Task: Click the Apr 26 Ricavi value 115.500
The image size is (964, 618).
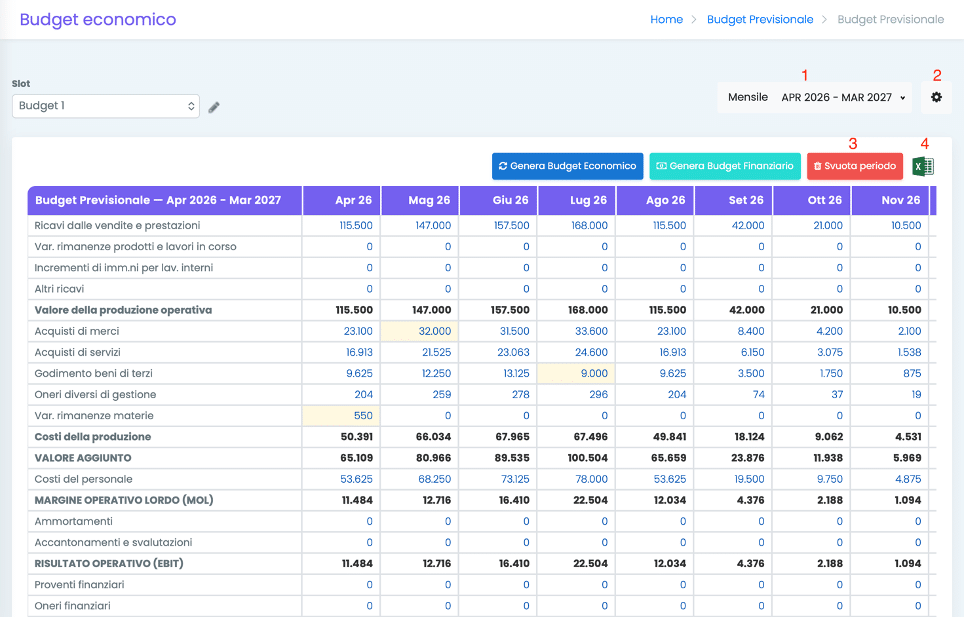Action: point(356,226)
